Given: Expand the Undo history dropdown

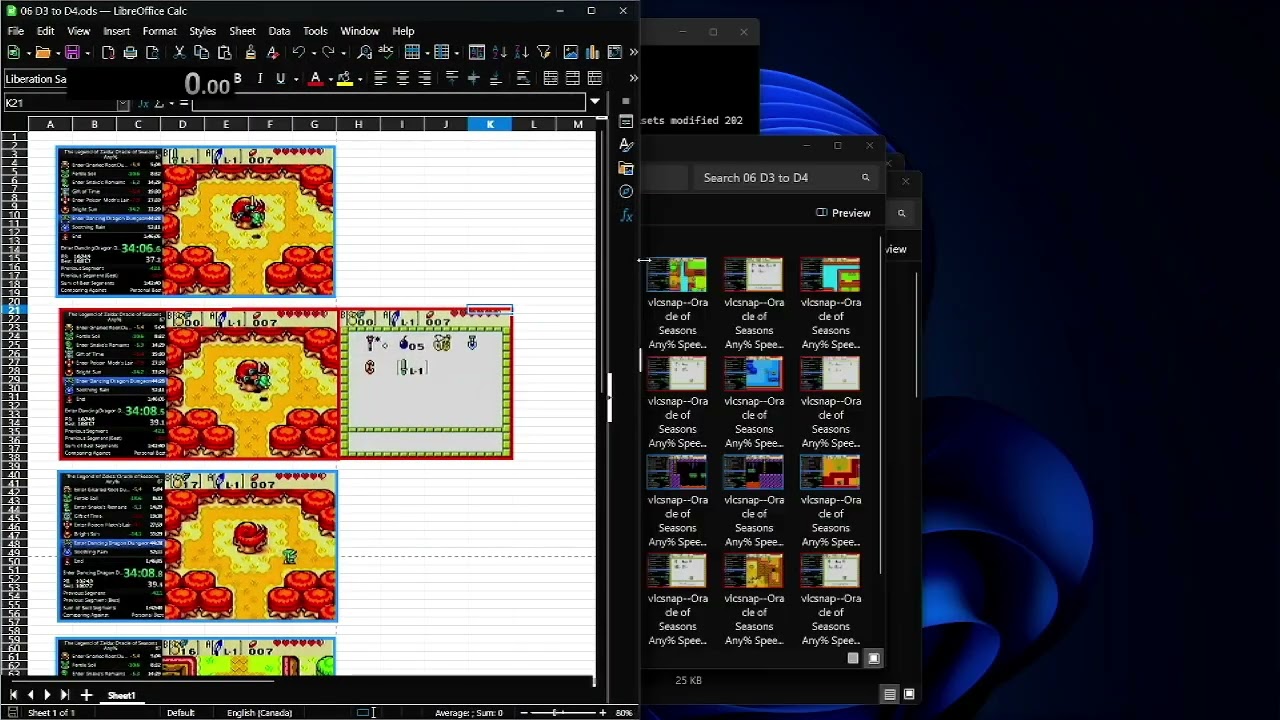Looking at the screenshot, I should (x=312, y=52).
